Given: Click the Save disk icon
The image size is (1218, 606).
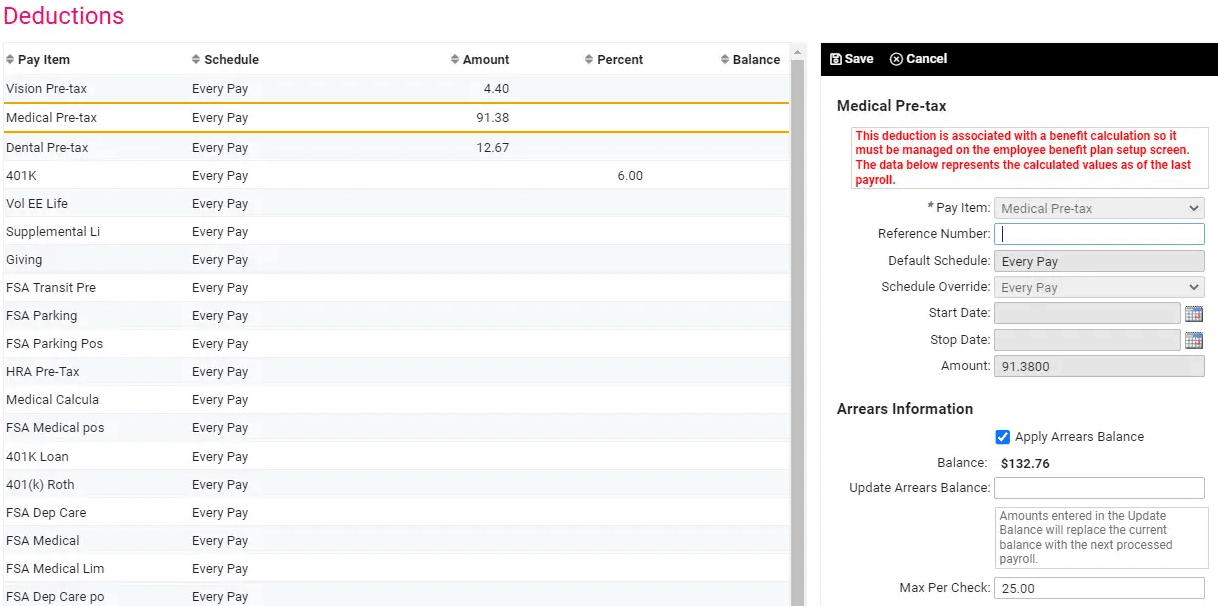Looking at the screenshot, I should coord(836,59).
